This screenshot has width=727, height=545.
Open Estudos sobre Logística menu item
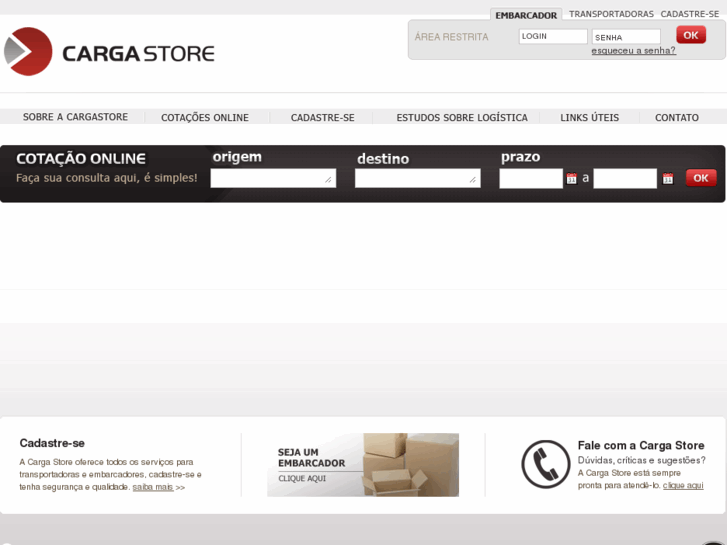[462, 118]
